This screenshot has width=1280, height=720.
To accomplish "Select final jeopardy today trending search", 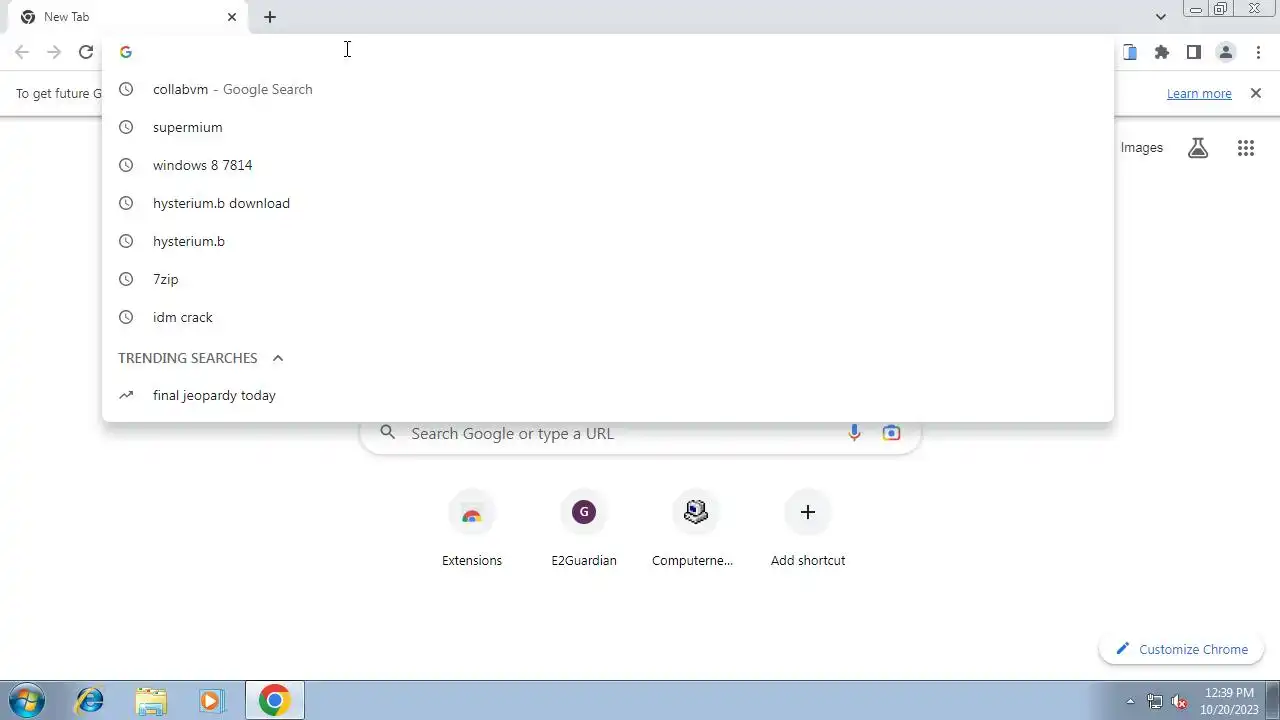I will coord(608,395).
